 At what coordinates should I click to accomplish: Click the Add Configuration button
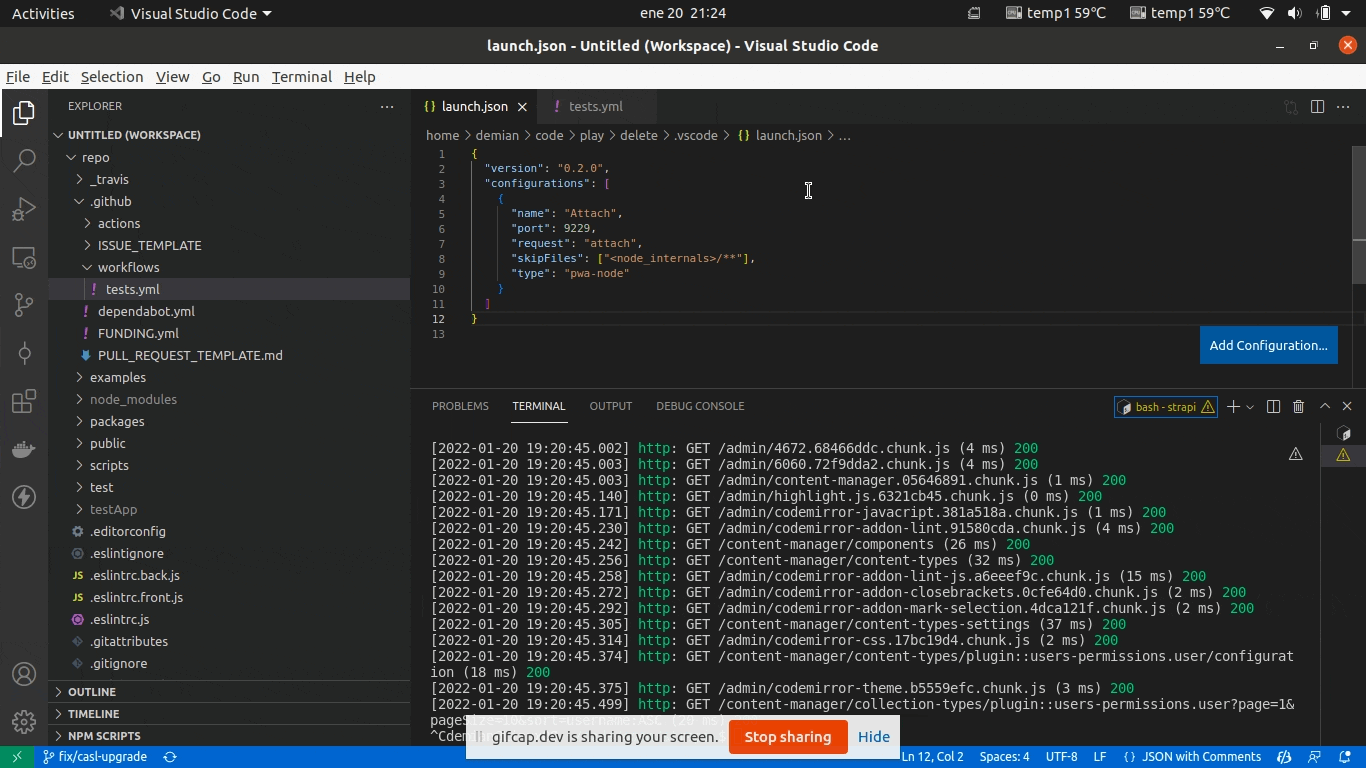[x=1268, y=345]
